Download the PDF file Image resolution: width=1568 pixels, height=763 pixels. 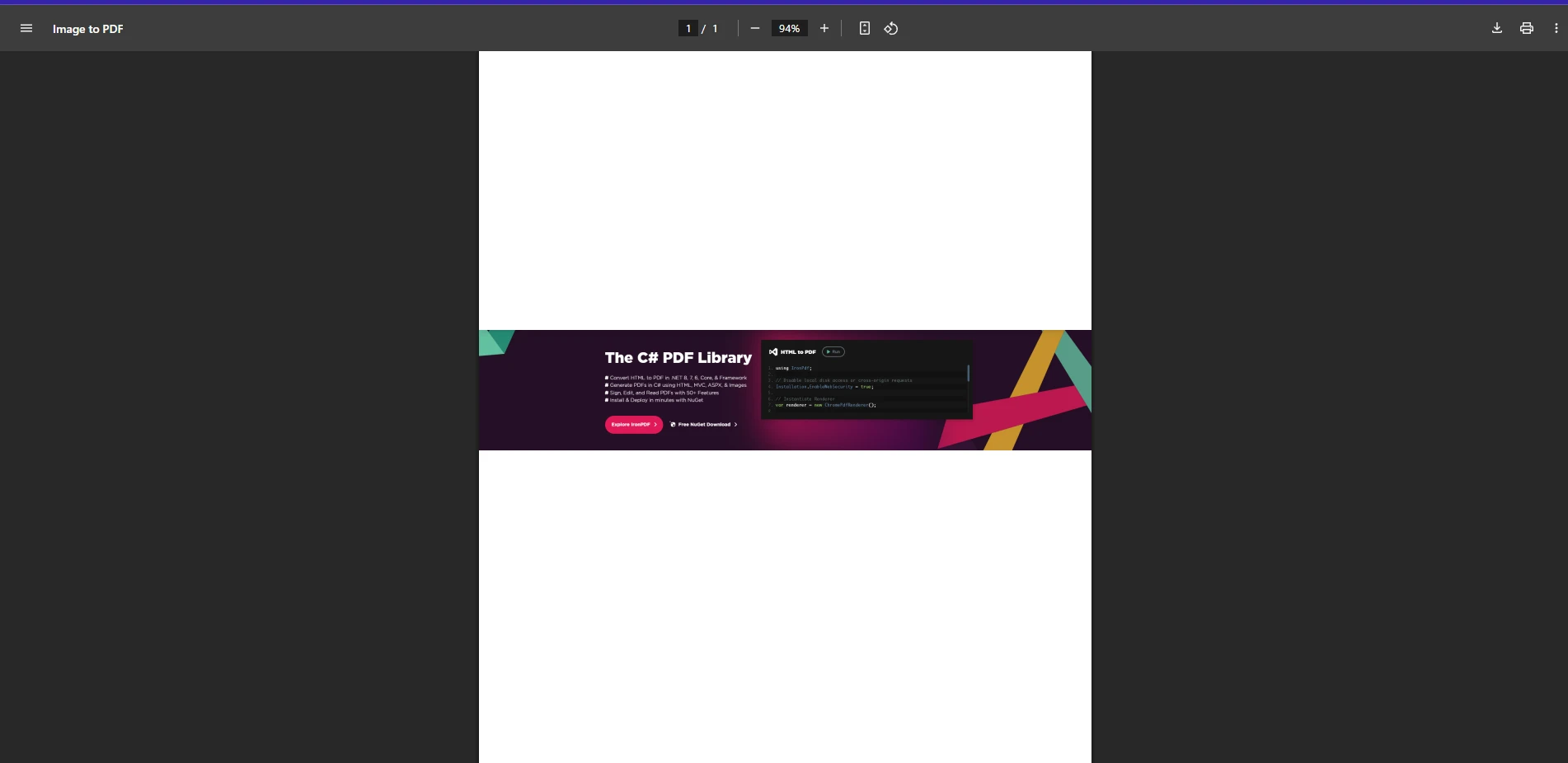[1496, 29]
